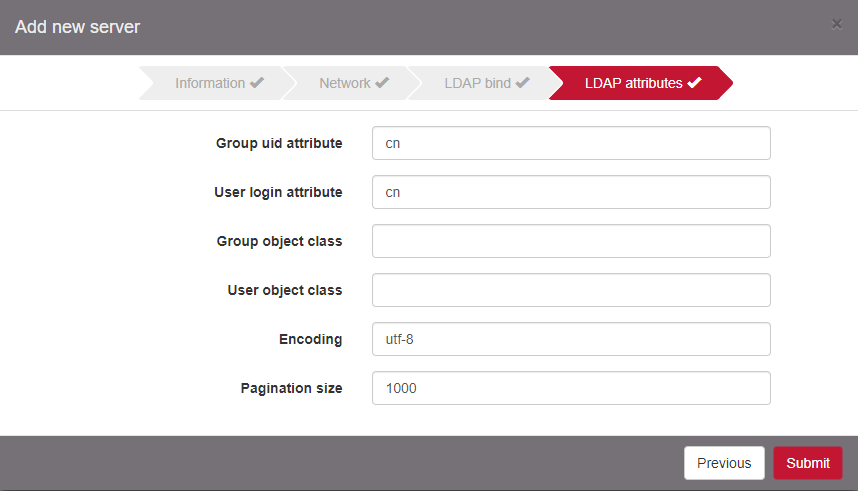Go back to the Information step
This screenshot has width=858, height=491.
coord(209,83)
